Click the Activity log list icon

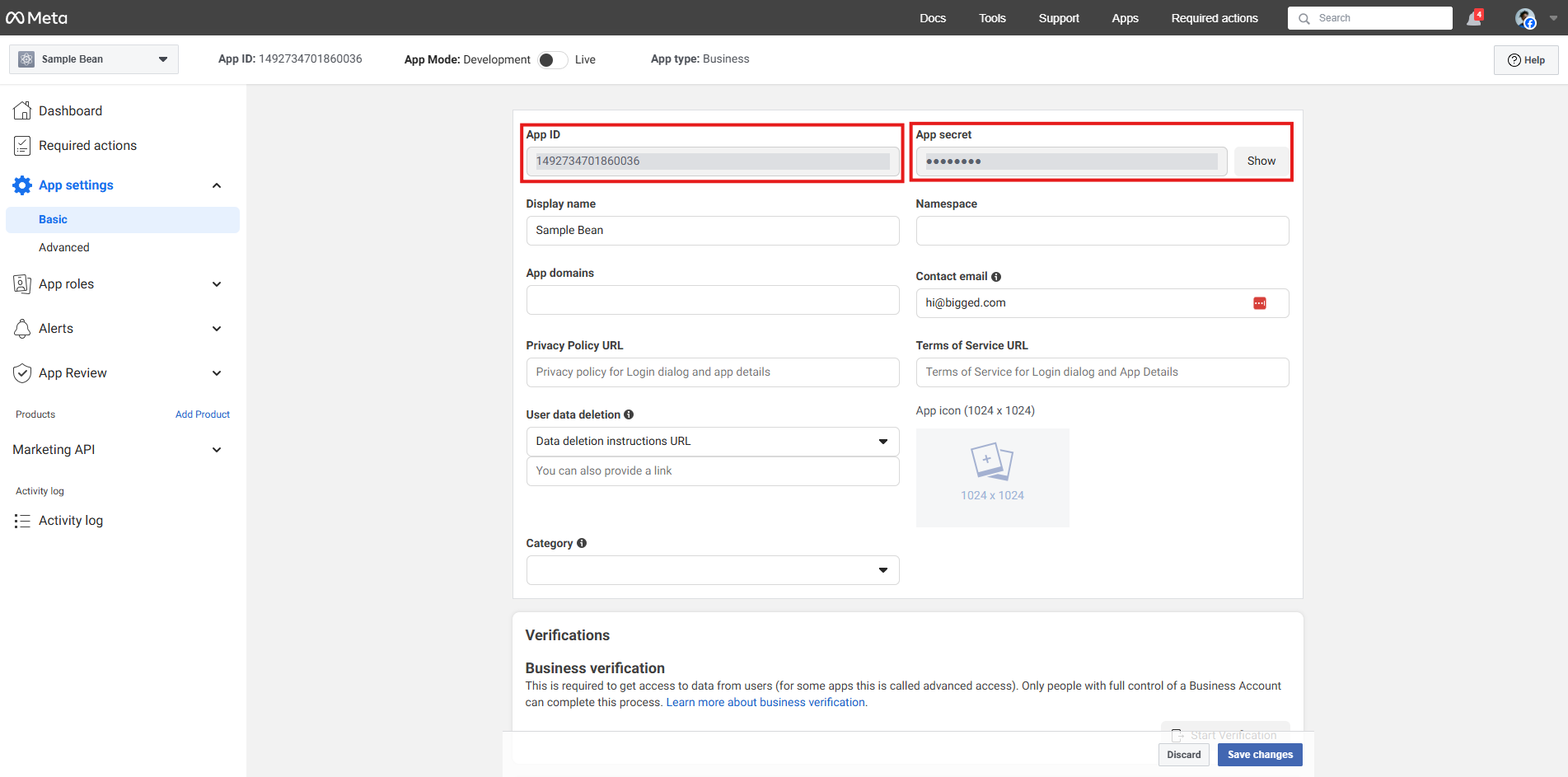point(22,521)
